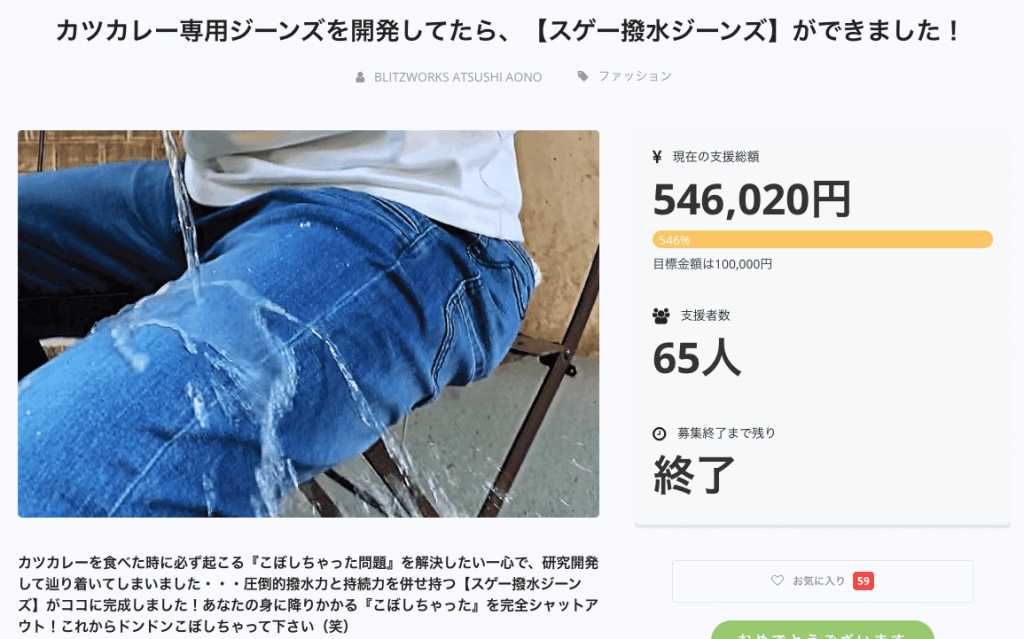The width and height of the screenshot is (1024, 639).
Task: Click the 65人 supporter count
Action: tap(697, 358)
